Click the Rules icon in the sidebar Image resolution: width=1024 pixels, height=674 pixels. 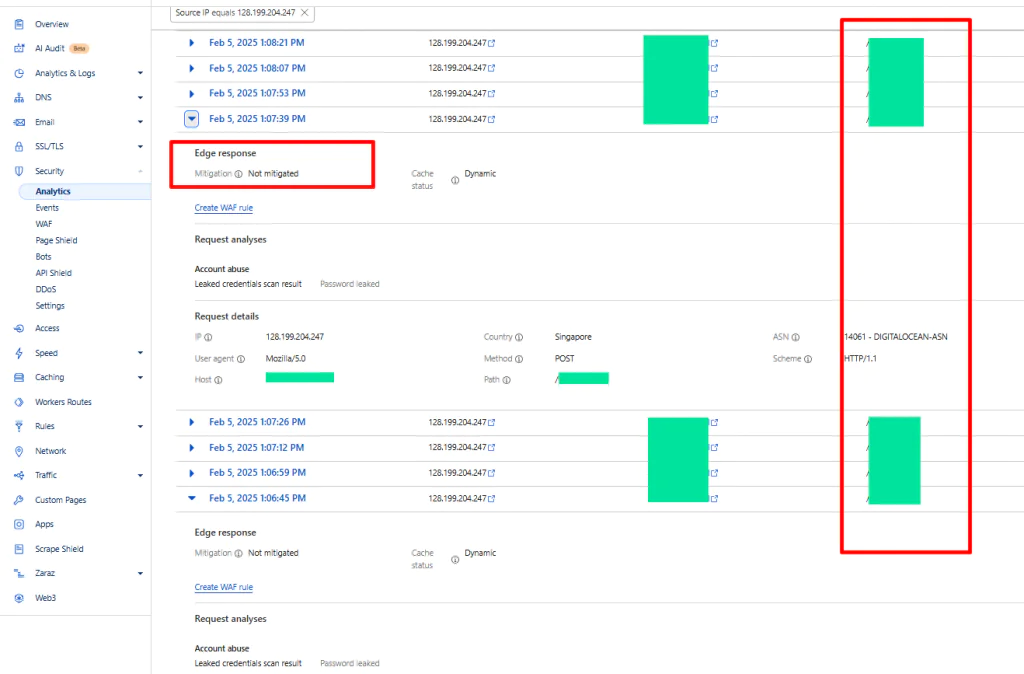tap(19, 426)
